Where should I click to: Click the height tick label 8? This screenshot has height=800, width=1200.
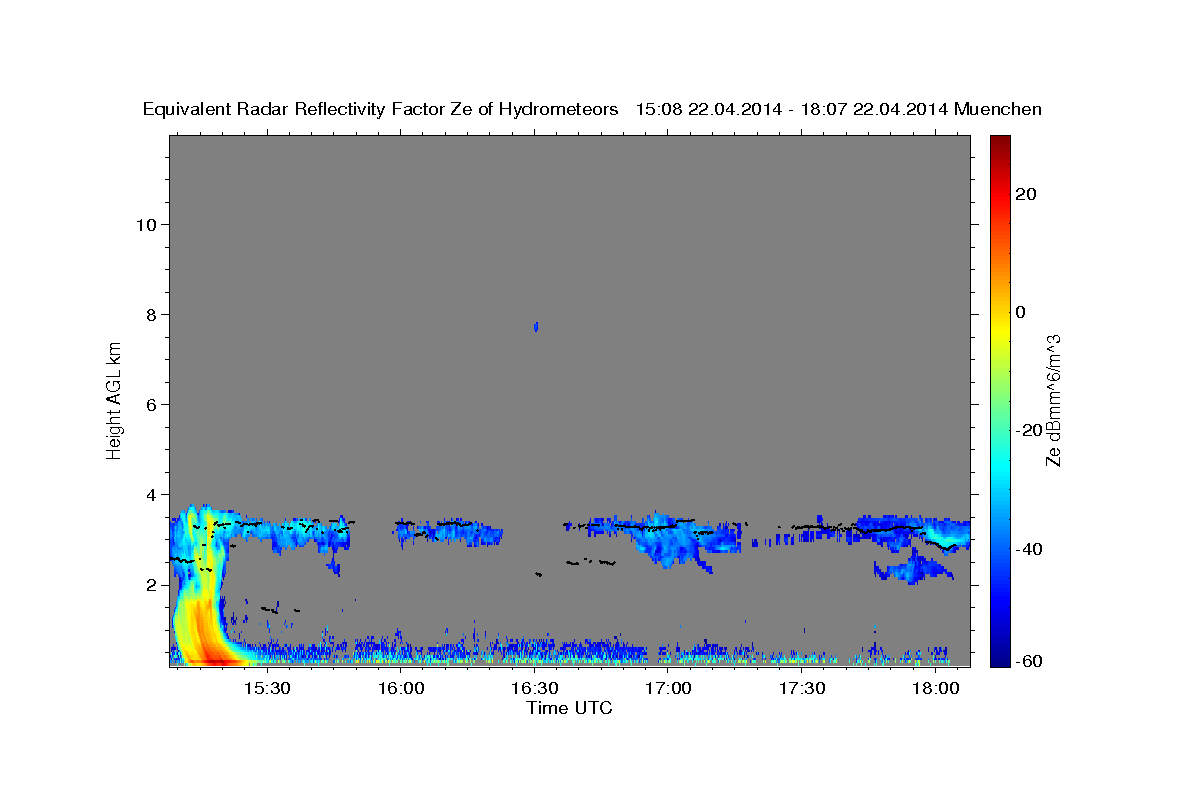point(152,314)
